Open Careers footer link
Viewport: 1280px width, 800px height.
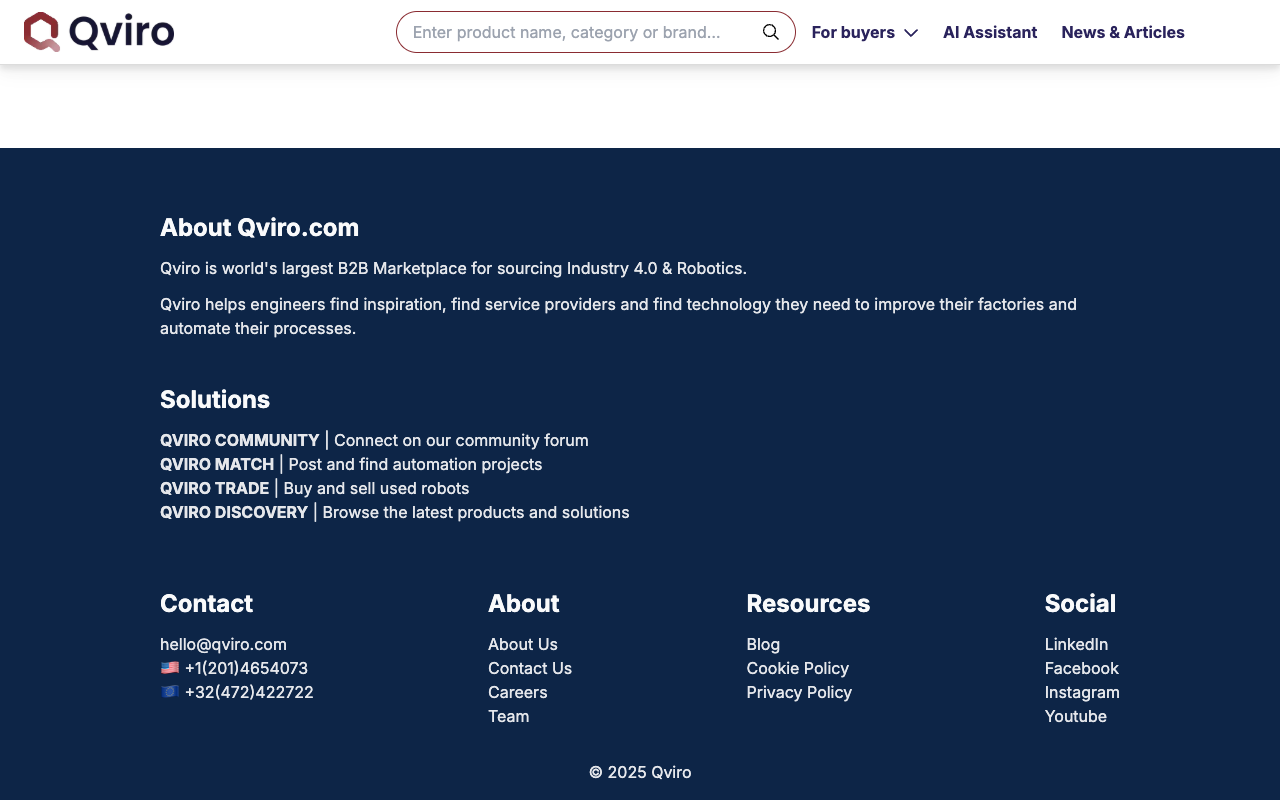(x=518, y=692)
